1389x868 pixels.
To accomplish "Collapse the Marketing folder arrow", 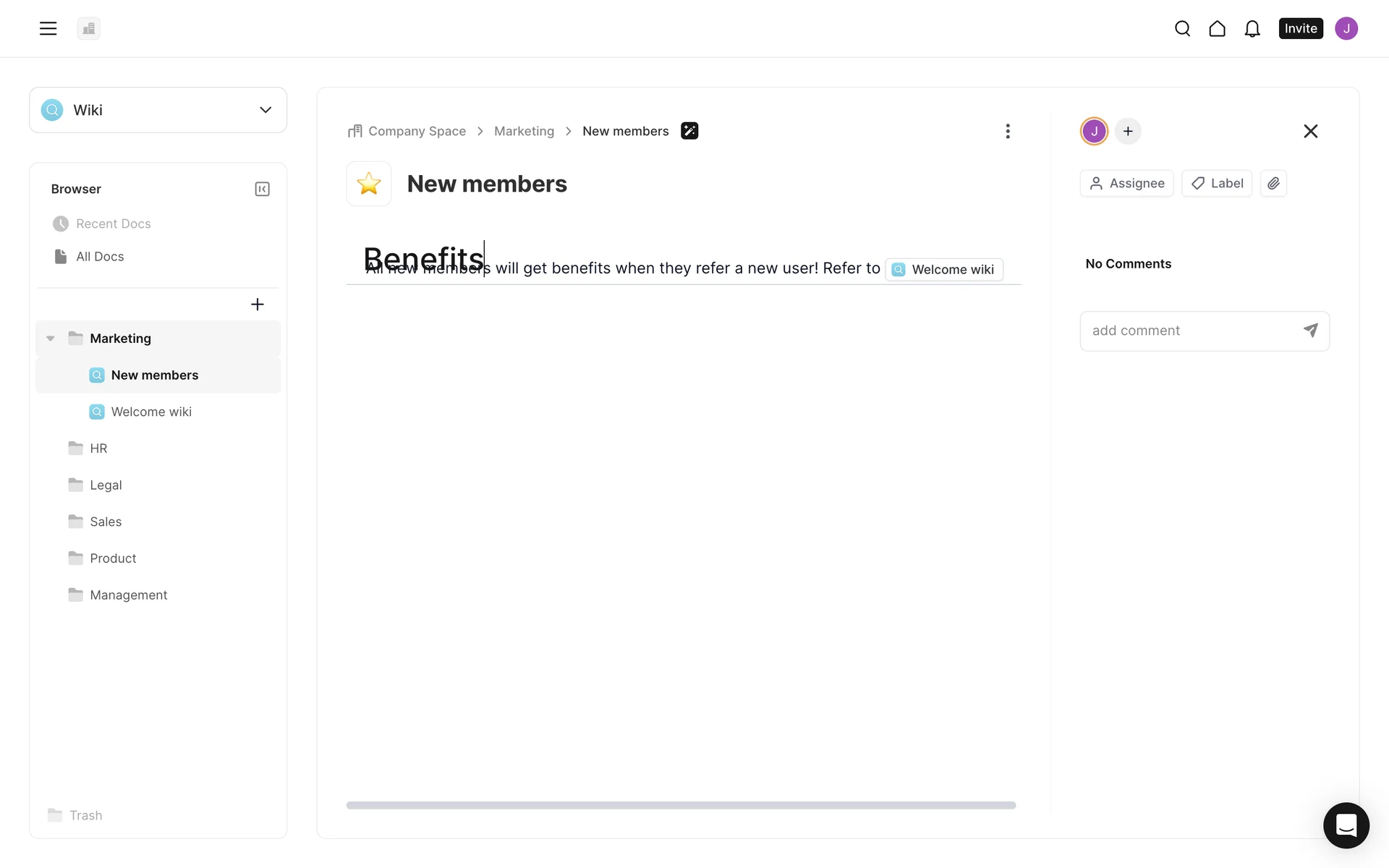I will pyautogui.click(x=51, y=339).
